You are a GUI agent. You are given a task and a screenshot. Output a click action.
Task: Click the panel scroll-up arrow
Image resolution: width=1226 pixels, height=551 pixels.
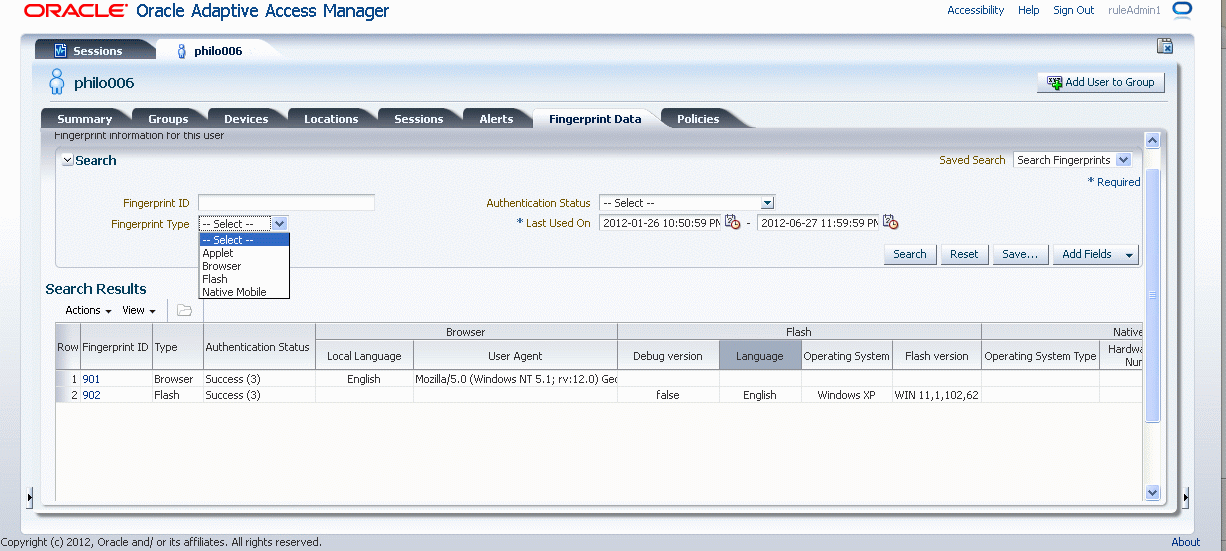click(x=1152, y=141)
